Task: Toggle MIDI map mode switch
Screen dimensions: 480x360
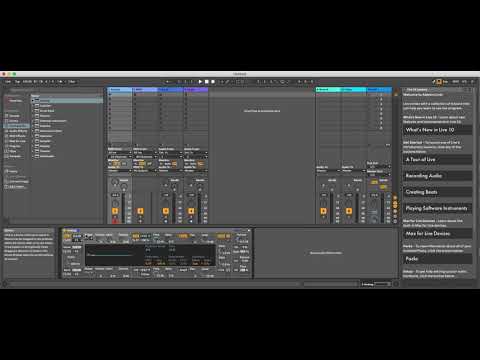Action: tap(456, 82)
